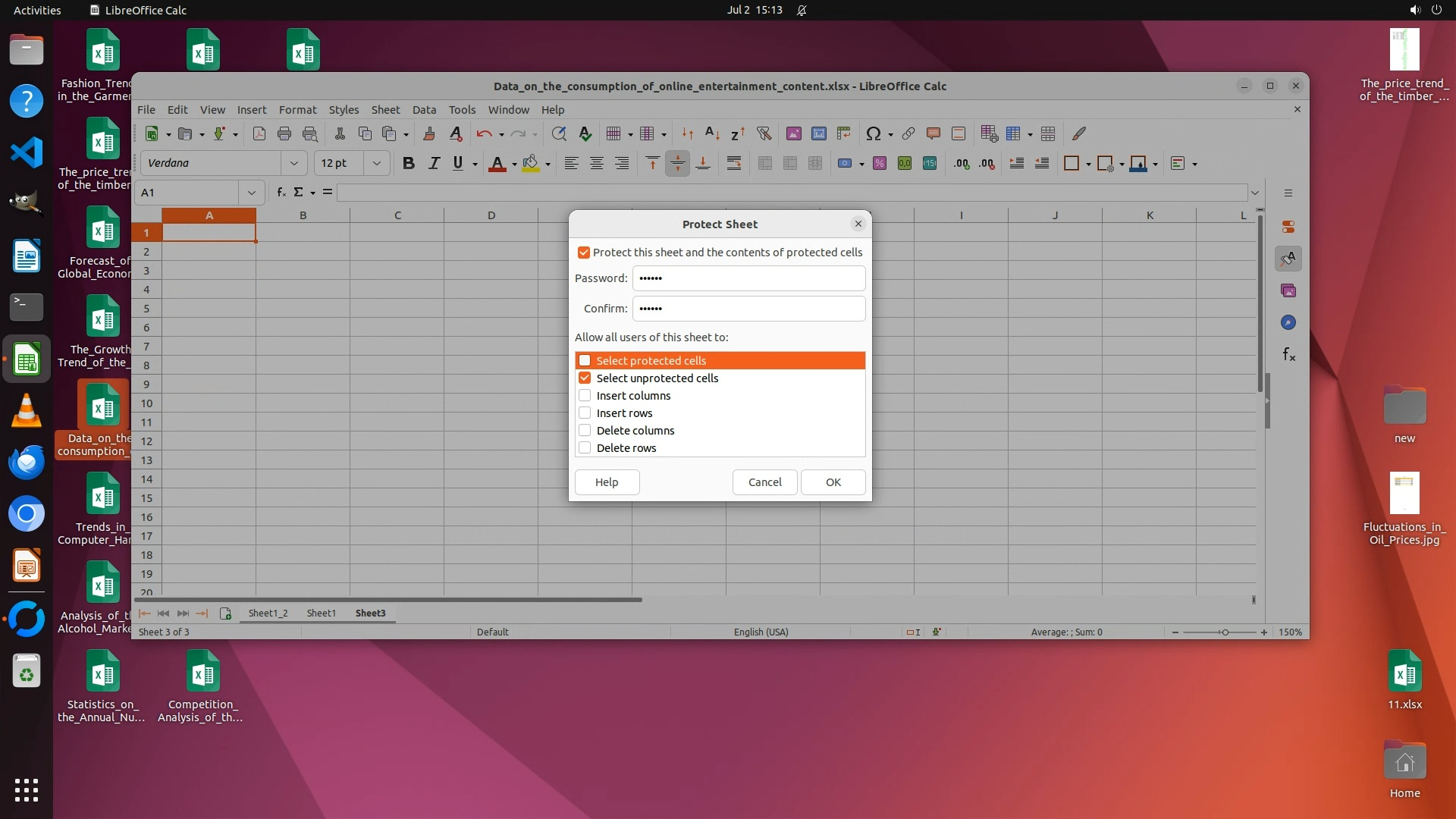Viewport: 1456px width, 819px height.
Task: Enable Select protected cells checkbox
Action: point(585,360)
